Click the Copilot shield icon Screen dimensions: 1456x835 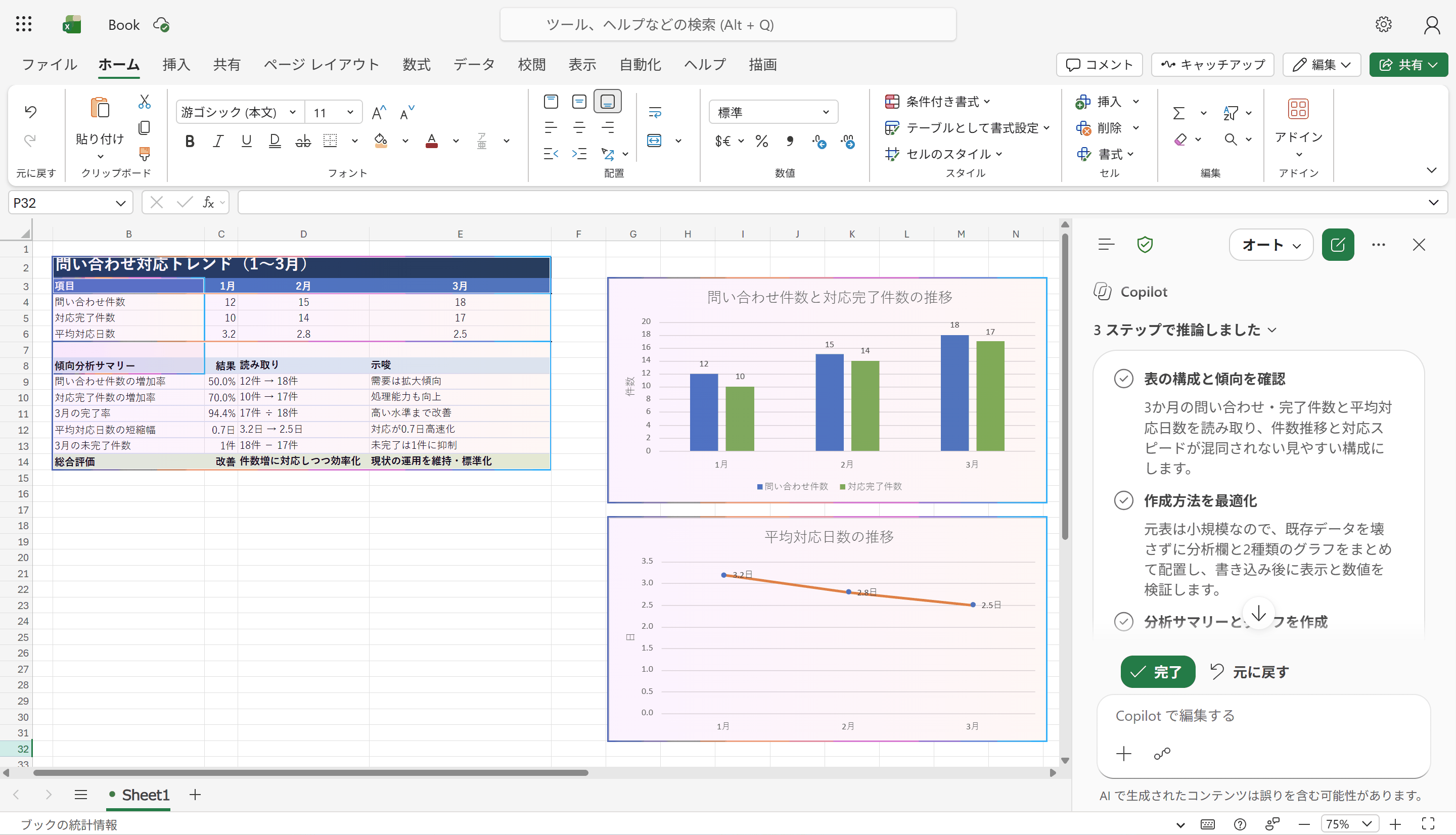pos(1145,245)
